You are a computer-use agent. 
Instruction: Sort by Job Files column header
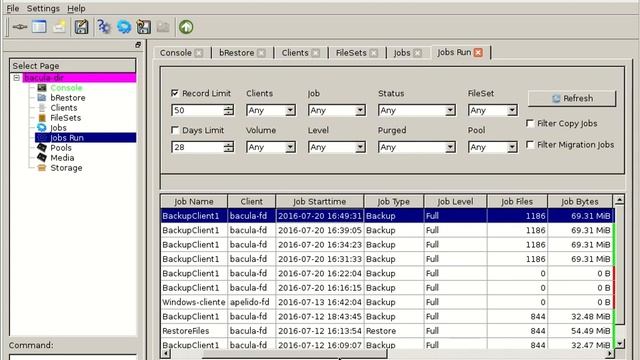[x=517, y=202]
